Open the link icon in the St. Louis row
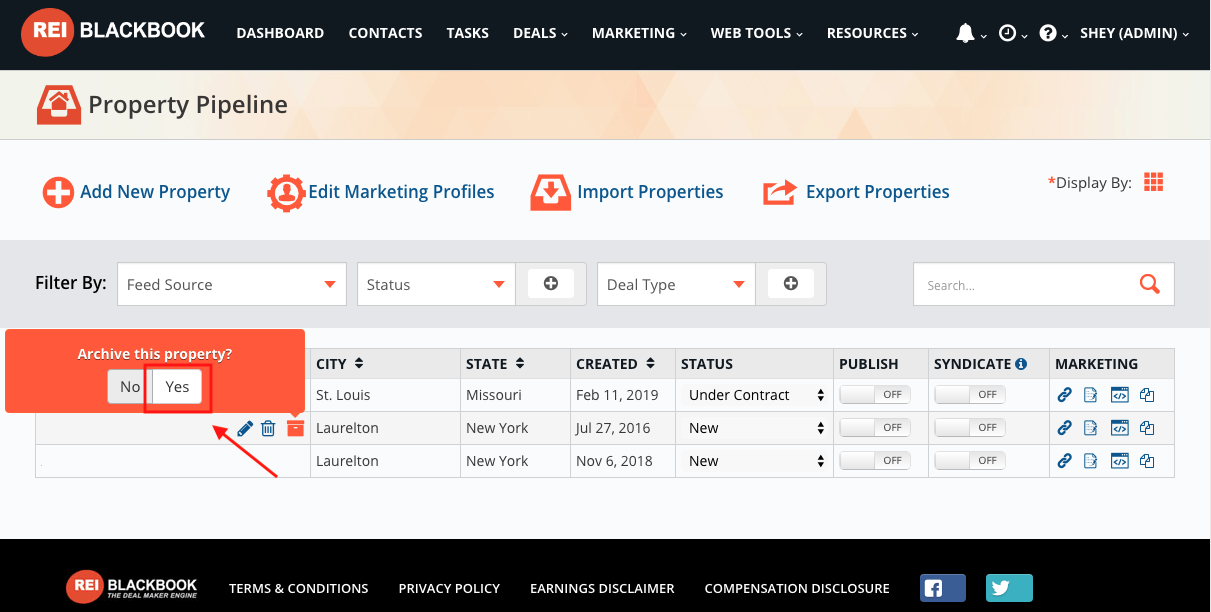The height and width of the screenshot is (612, 1211). pos(1065,395)
